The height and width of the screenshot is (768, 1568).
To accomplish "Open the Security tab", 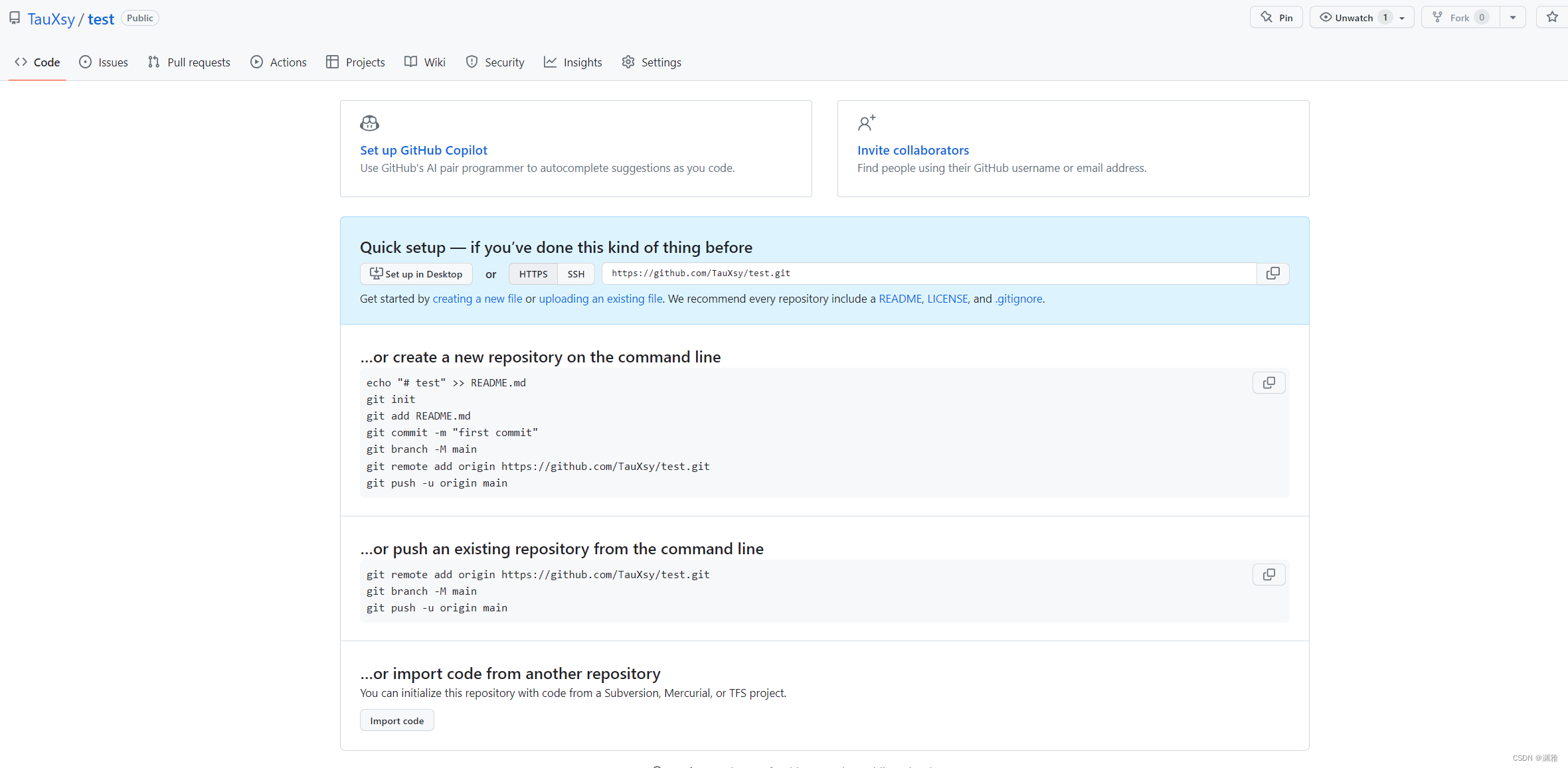I will (495, 62).
